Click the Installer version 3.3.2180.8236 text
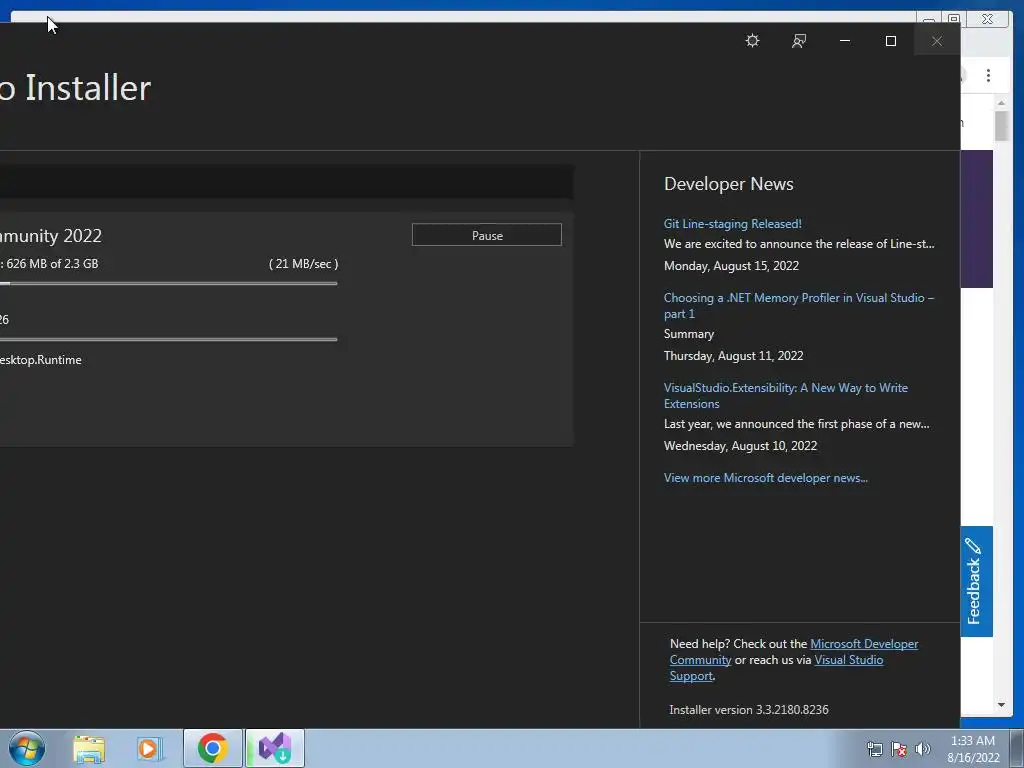 point(748,710)
